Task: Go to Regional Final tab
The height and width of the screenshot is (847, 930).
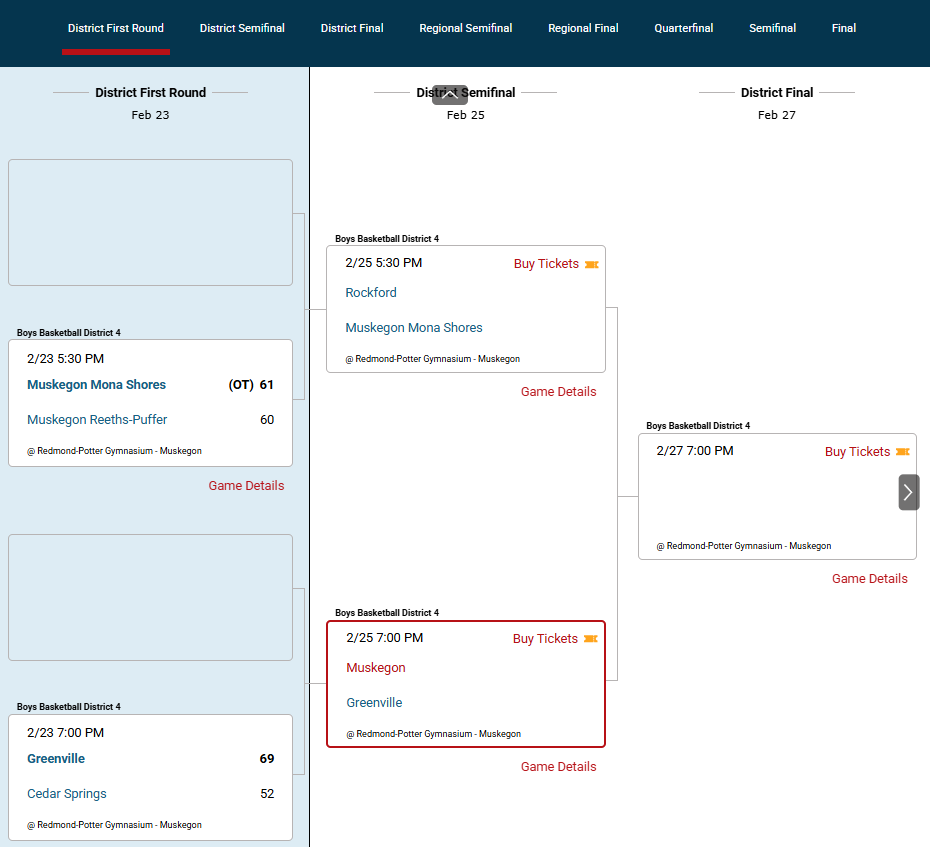Action: click(583, 28)
